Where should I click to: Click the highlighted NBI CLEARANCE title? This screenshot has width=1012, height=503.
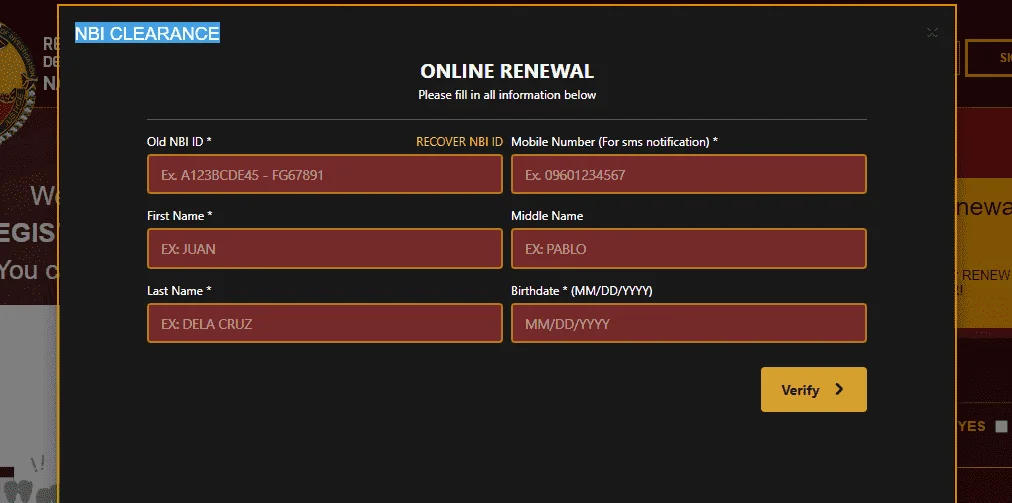[147, 33]
